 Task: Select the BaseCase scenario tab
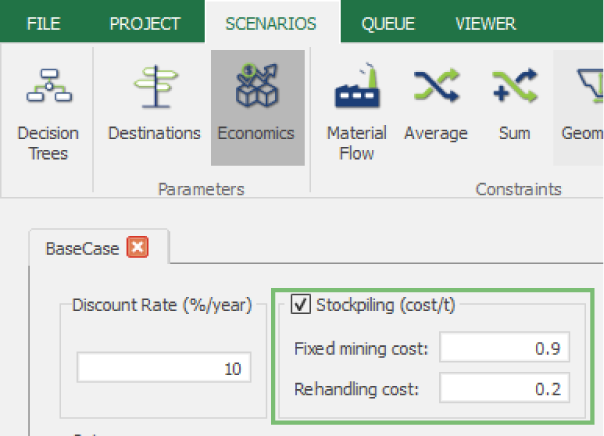pos(84,247)
